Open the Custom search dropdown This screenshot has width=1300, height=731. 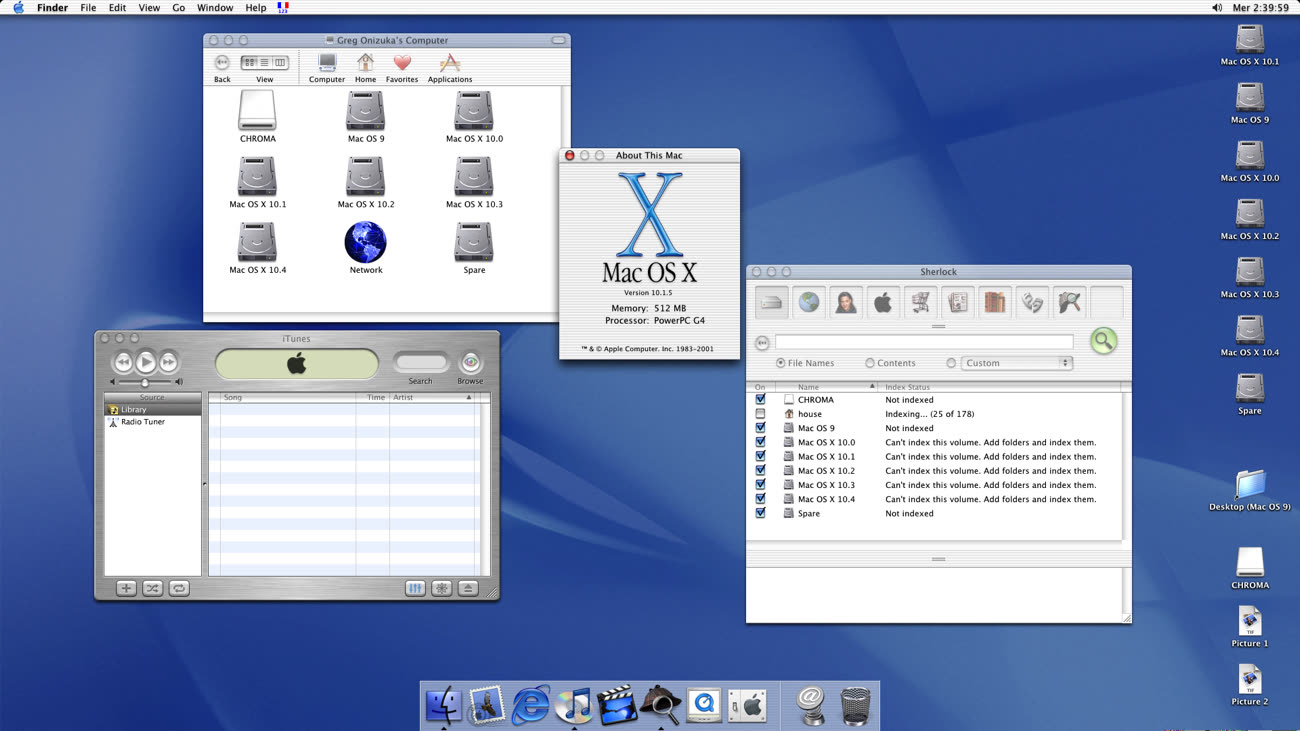point(1016,363)
